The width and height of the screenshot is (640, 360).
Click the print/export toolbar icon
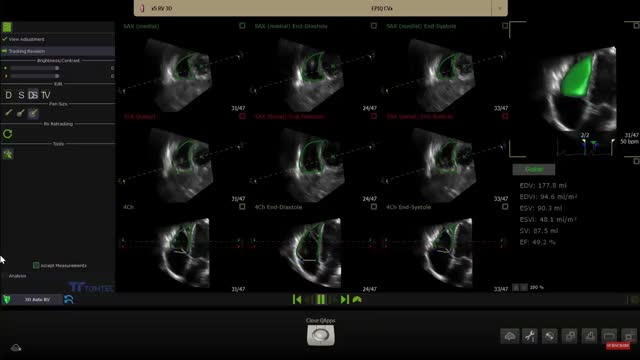click(x=589, y=336)
